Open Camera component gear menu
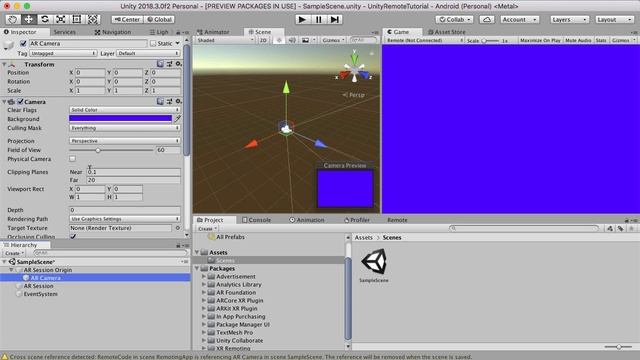The height and width of the screenshot is (360, 640). pyautogui.click(x=178, y=101)
